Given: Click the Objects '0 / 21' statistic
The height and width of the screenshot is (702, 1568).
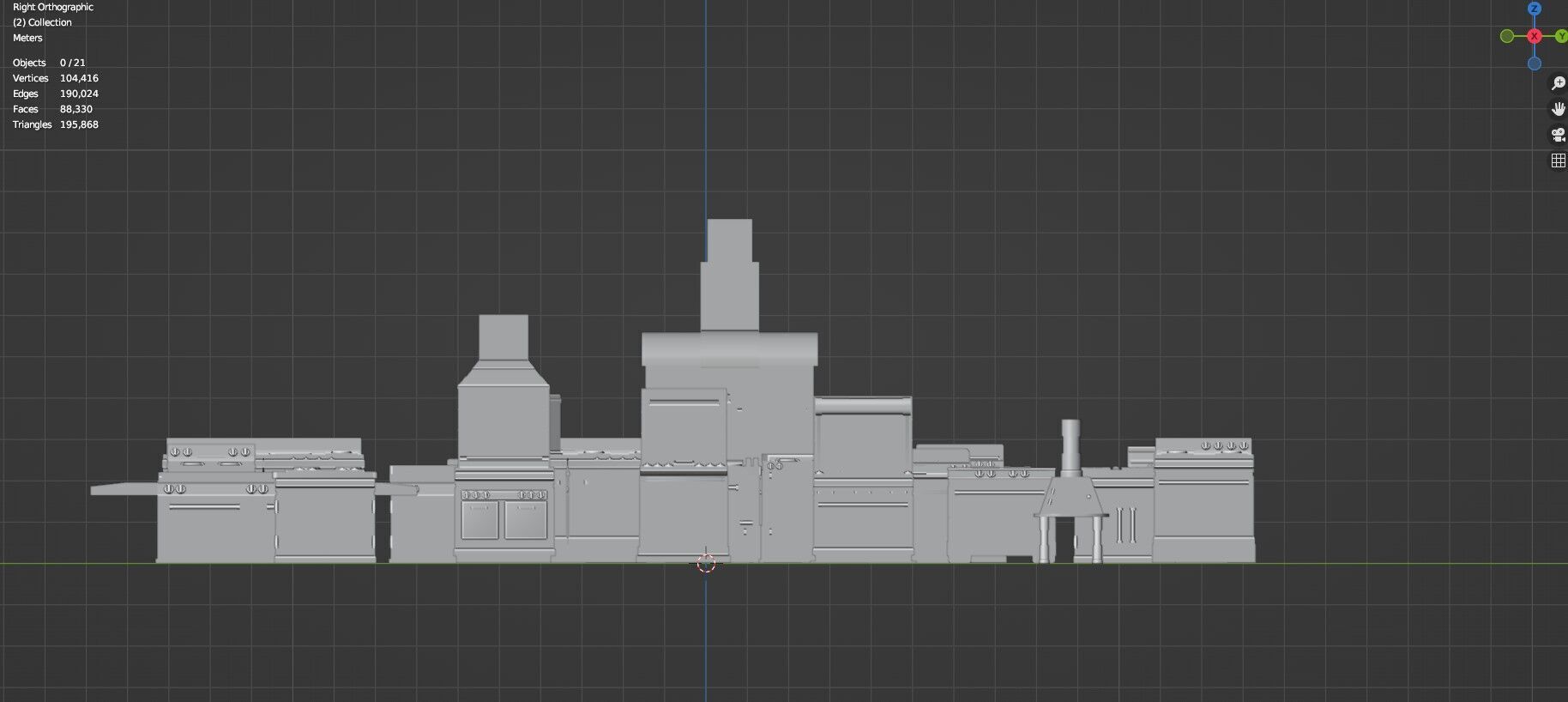Looking at the screenshot, I should pos(73,63).
